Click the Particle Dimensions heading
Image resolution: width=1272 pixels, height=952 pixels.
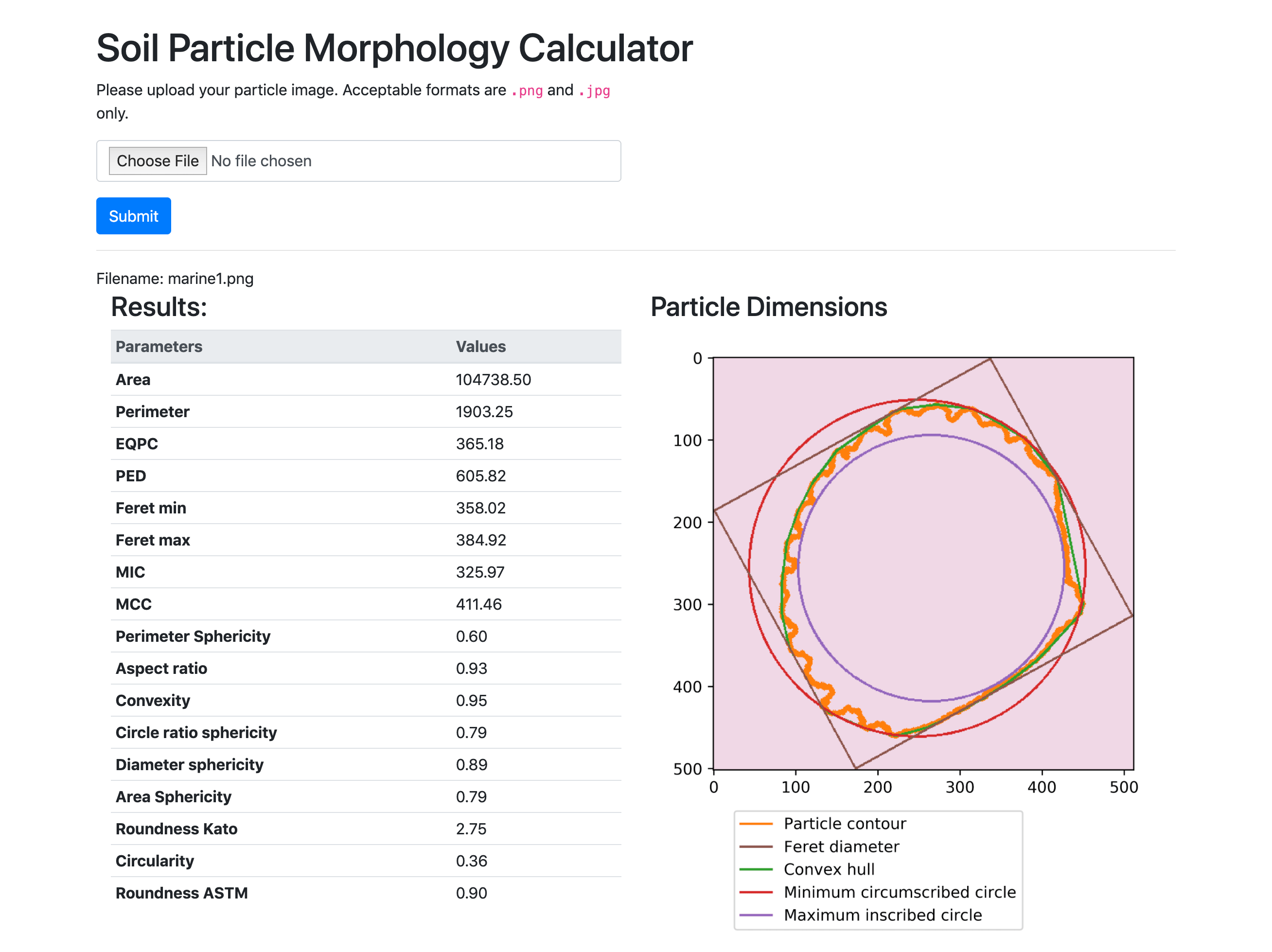point(768,307)
